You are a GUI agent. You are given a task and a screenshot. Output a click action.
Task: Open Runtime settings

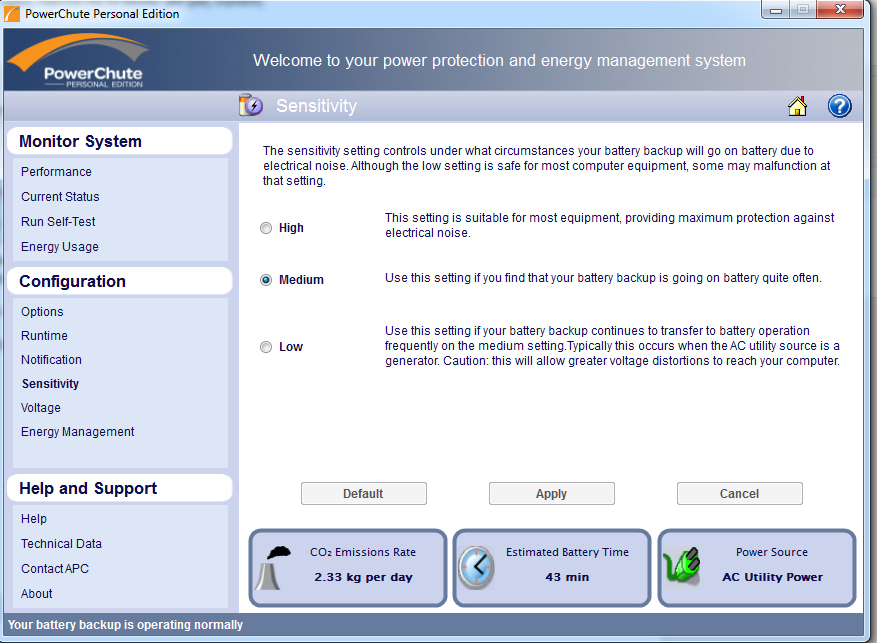click(x=44, y=336)
